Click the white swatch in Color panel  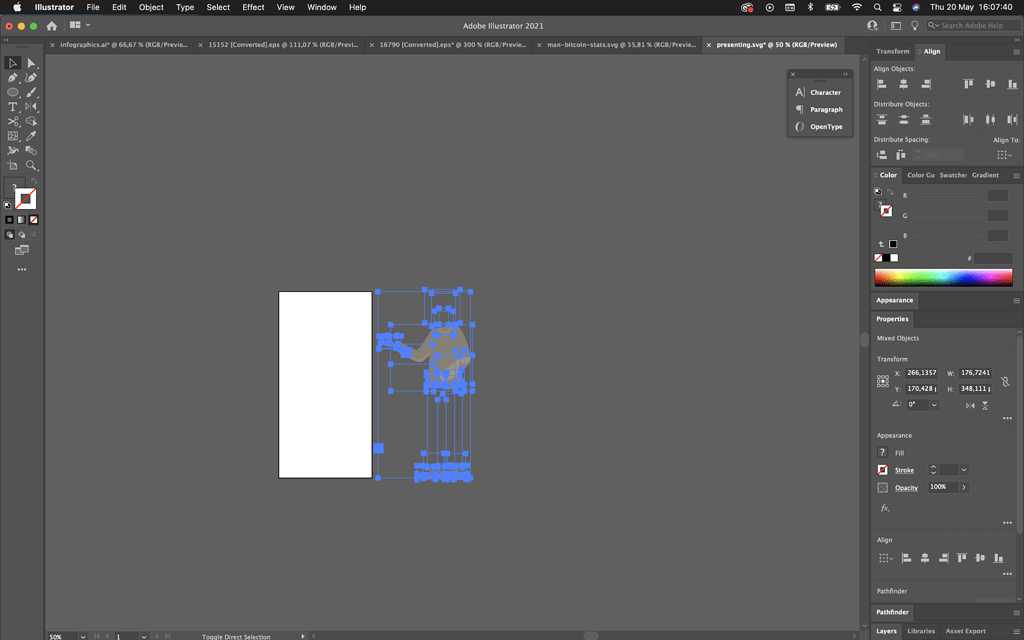tap(894, 258)
